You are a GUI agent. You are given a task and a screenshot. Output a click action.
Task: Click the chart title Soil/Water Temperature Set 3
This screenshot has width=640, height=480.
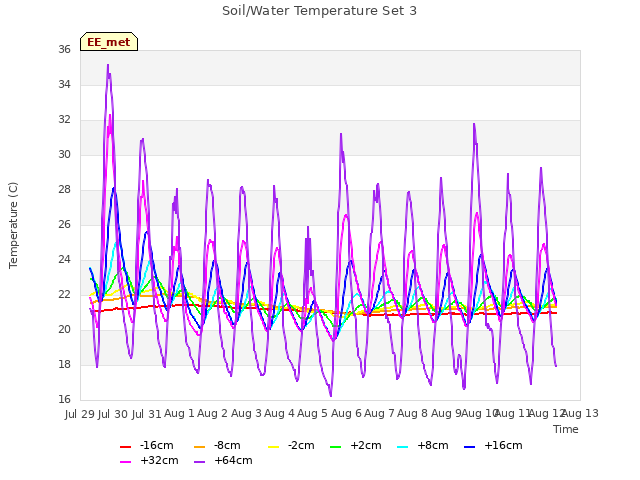319,11
